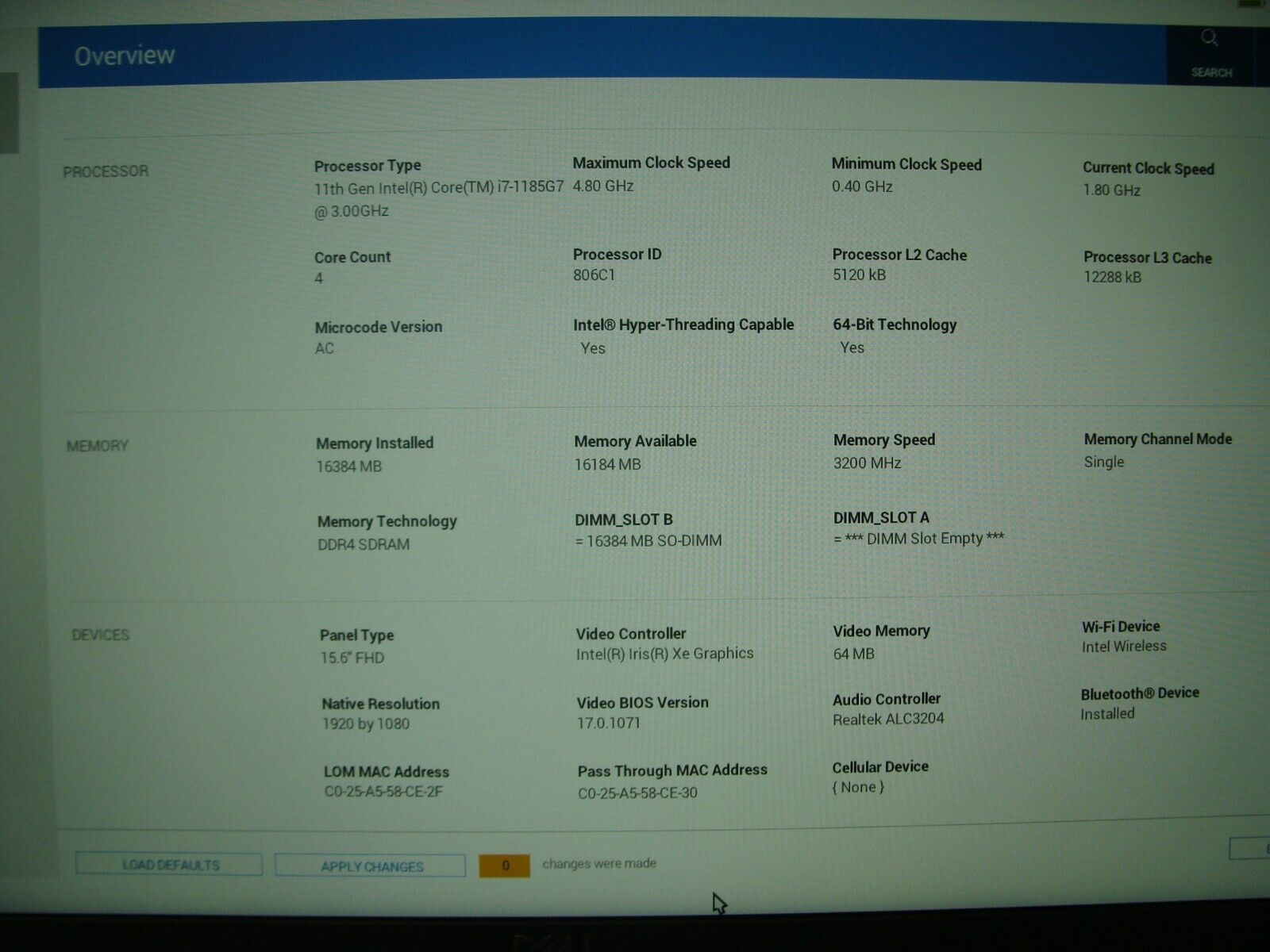Click the Memory Installed label
1270x952 pixels.
375,443
